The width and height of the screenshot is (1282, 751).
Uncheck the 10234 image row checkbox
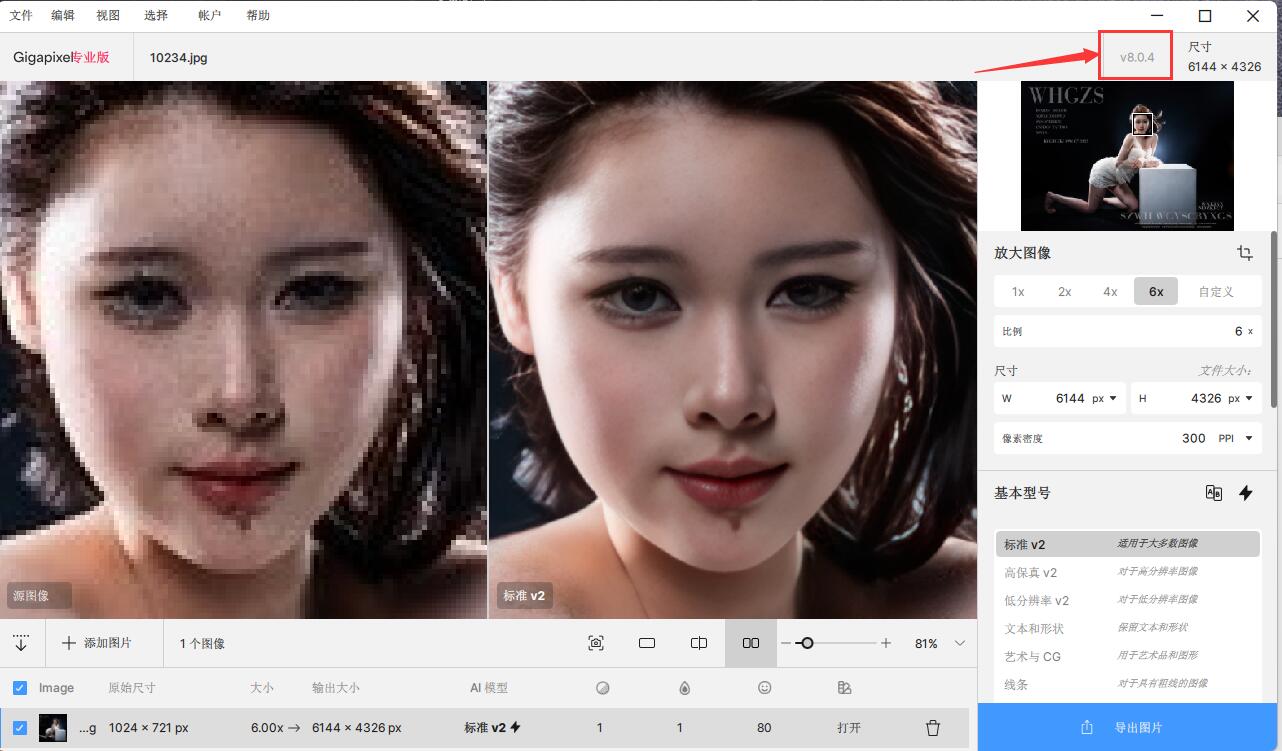click(20, 728)
